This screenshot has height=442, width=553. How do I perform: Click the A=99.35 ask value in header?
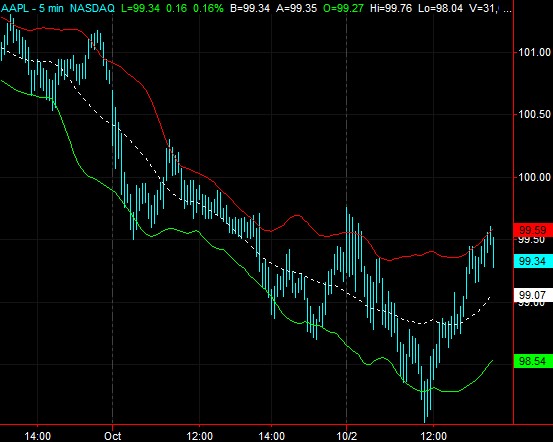tap(296, 8)
